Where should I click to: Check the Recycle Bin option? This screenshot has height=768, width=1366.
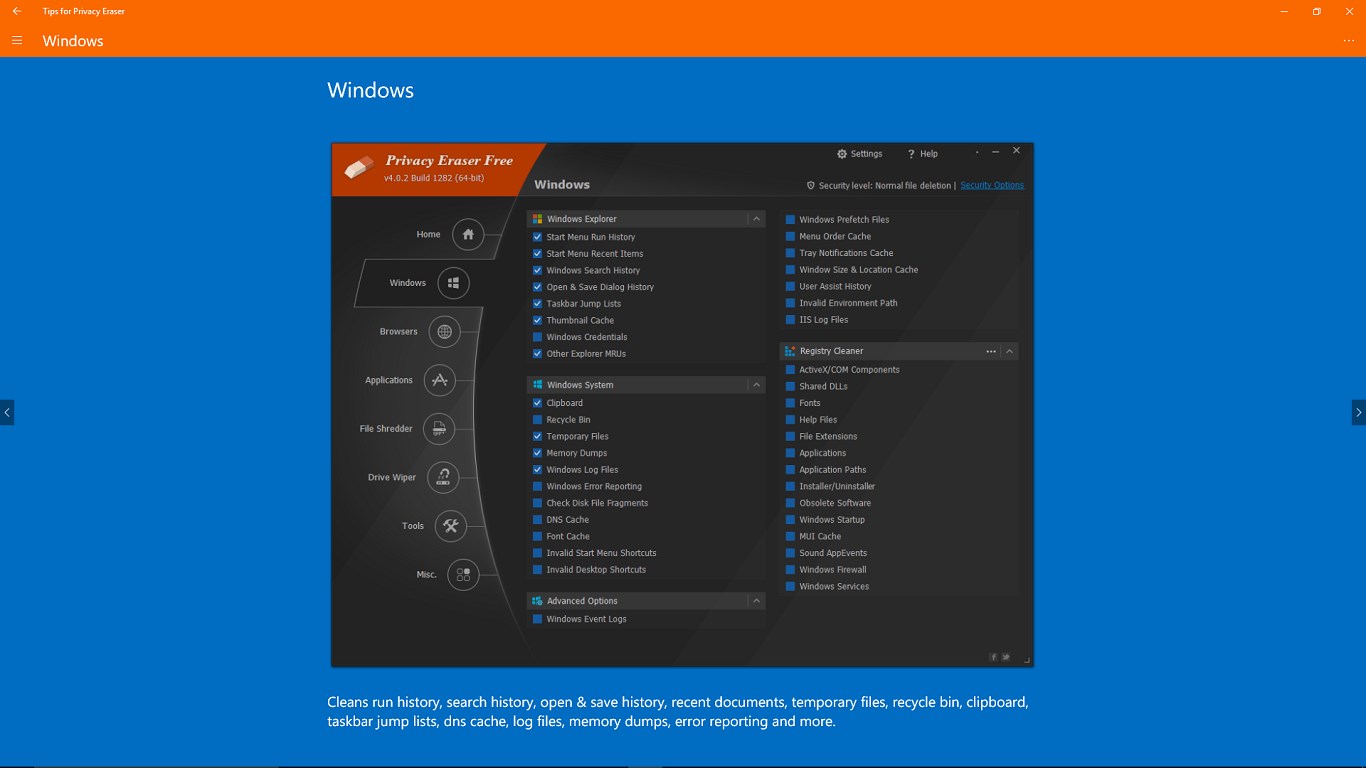538,420
